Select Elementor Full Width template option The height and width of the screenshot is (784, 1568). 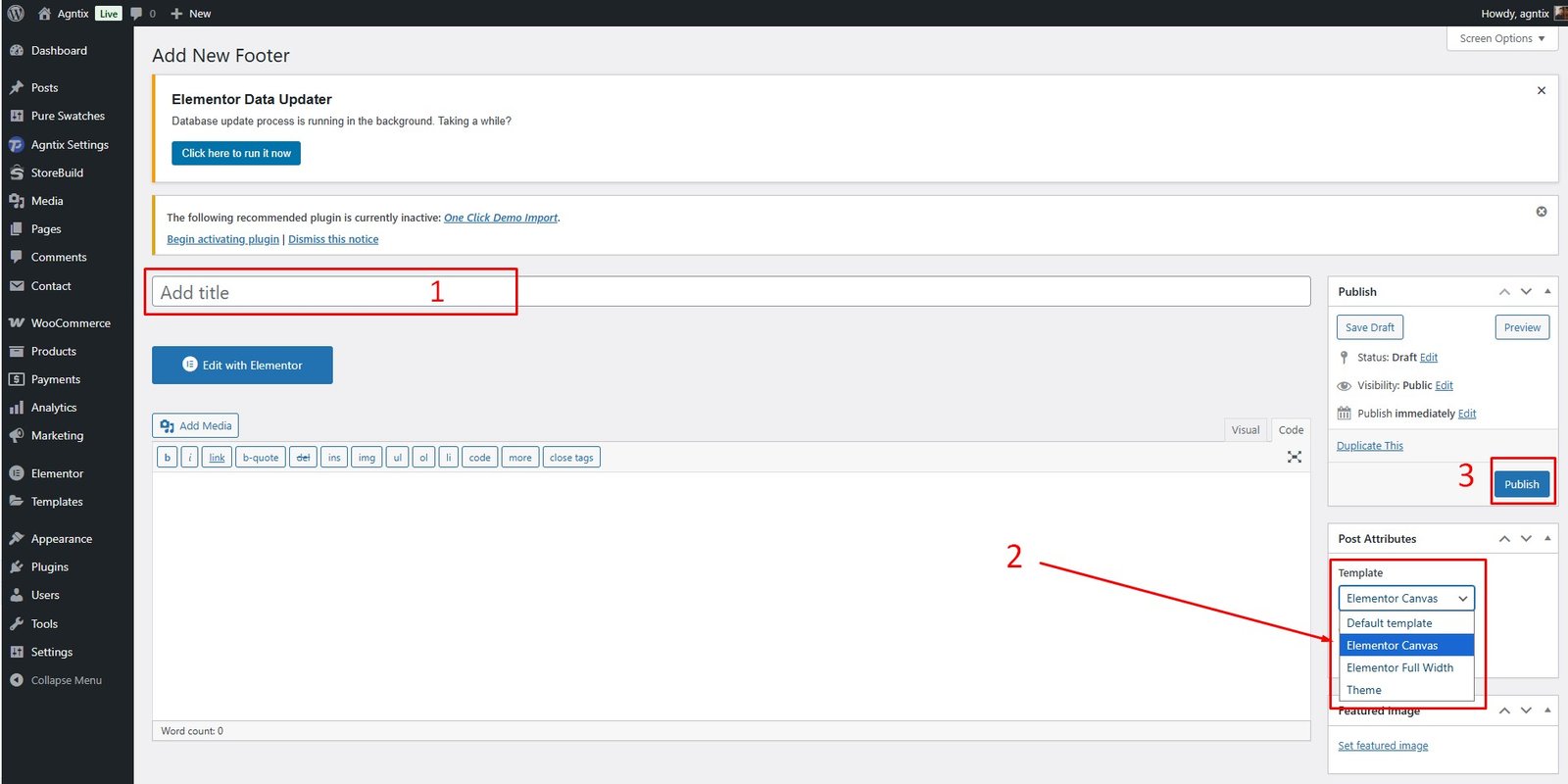tap(1399, 668)
